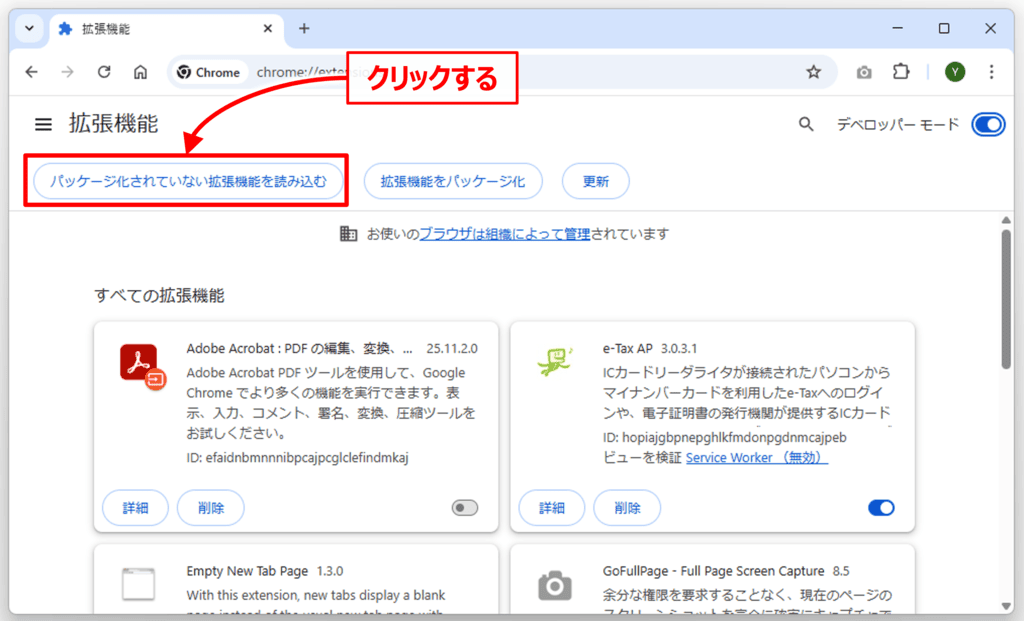Reload the page with the refresh icon
This screenshot has height=621, width=1024.
[103, 72]
